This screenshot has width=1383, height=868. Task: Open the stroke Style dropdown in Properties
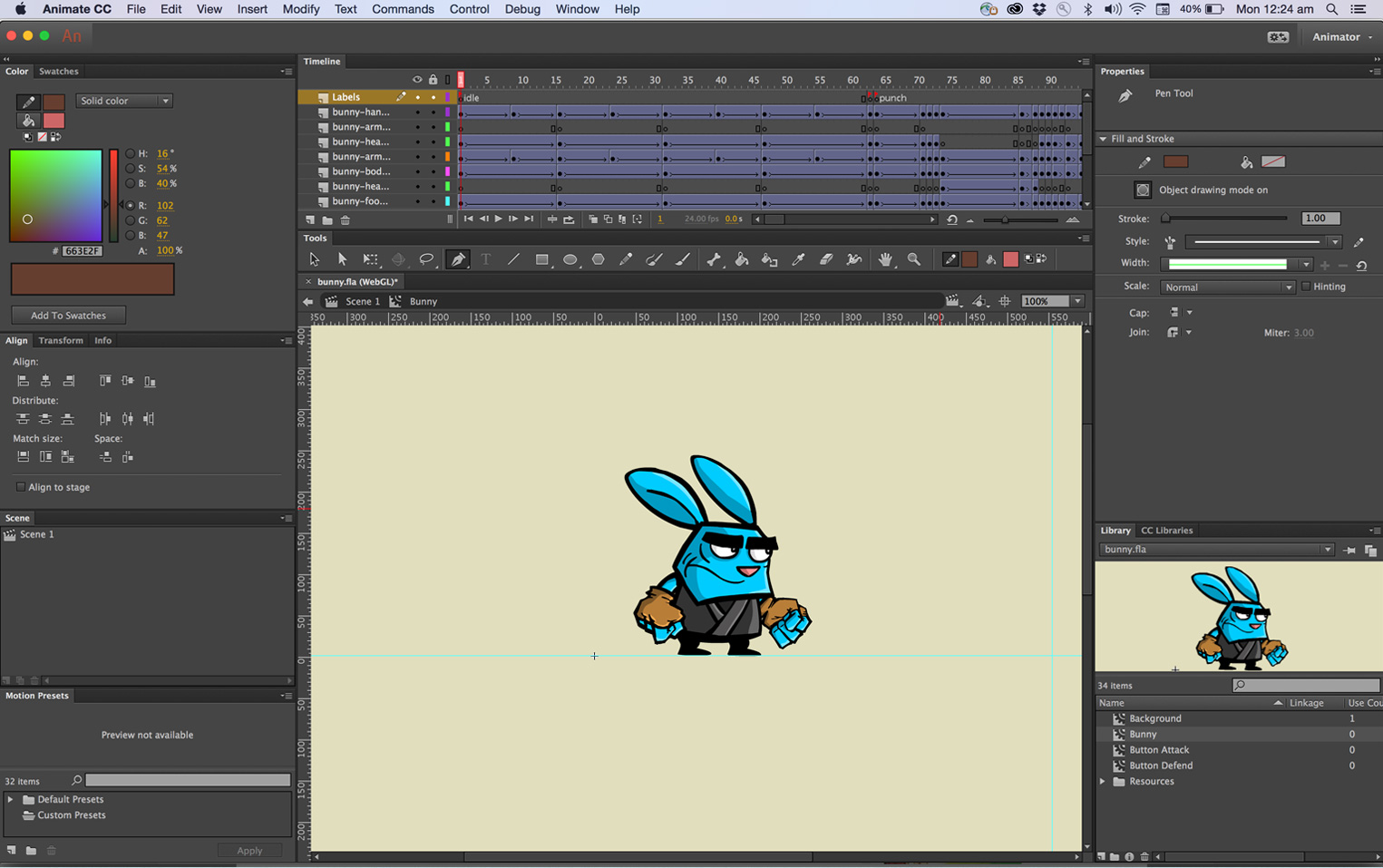pos(1333,241)
